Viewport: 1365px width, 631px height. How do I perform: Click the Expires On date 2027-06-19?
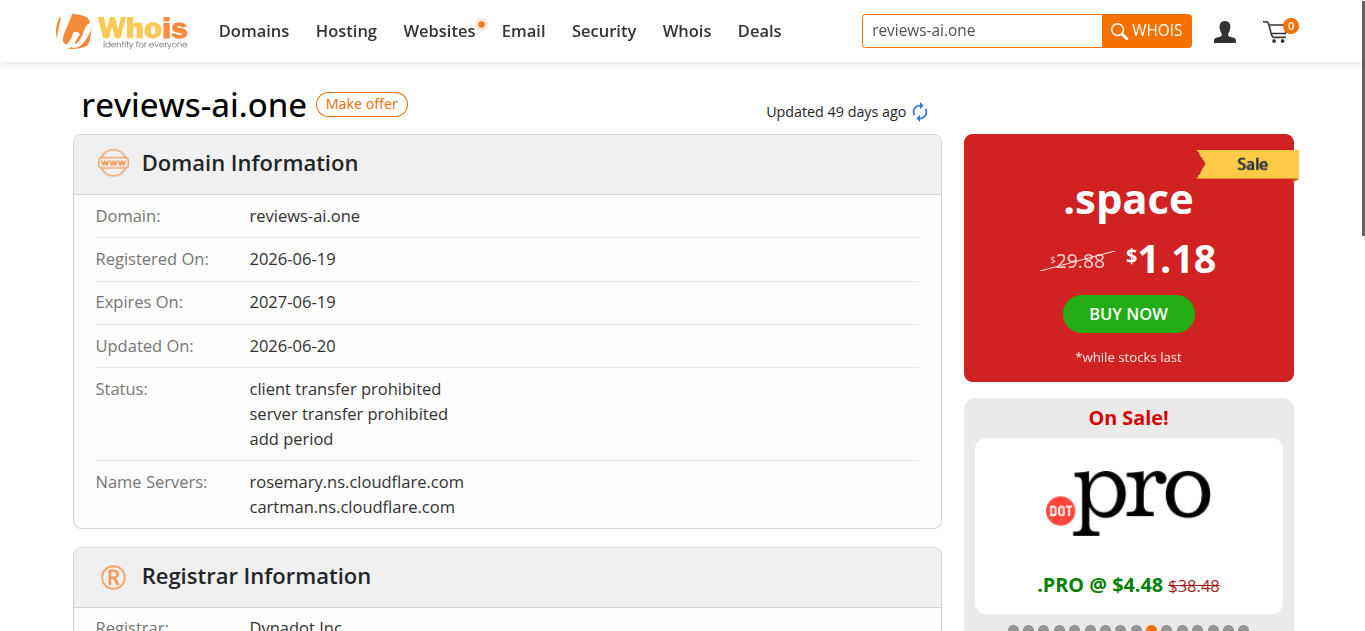coord(293,302)
